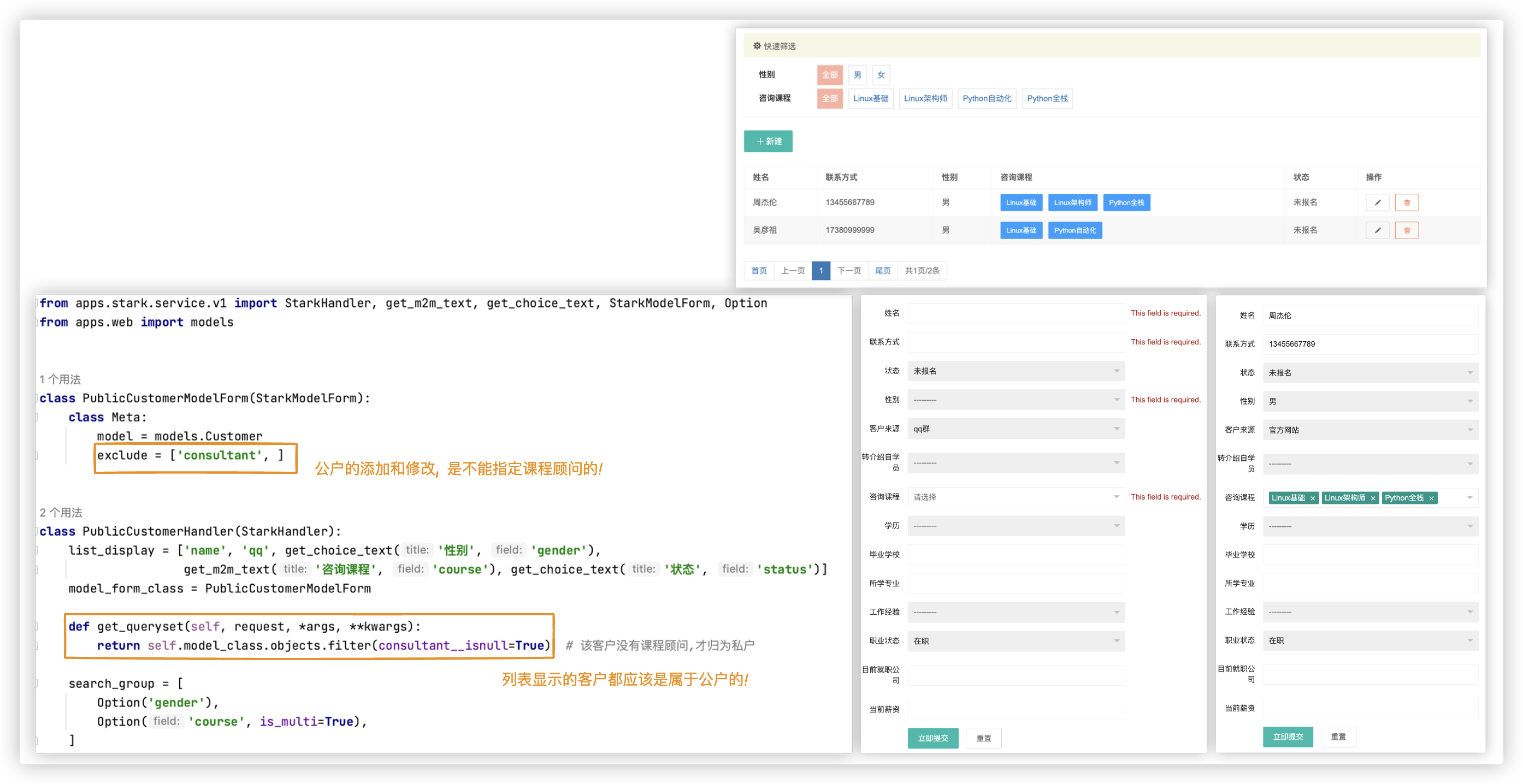Click the delete trash icon for 周杰伦
1523x784 pixels.
pos(1407,203)
